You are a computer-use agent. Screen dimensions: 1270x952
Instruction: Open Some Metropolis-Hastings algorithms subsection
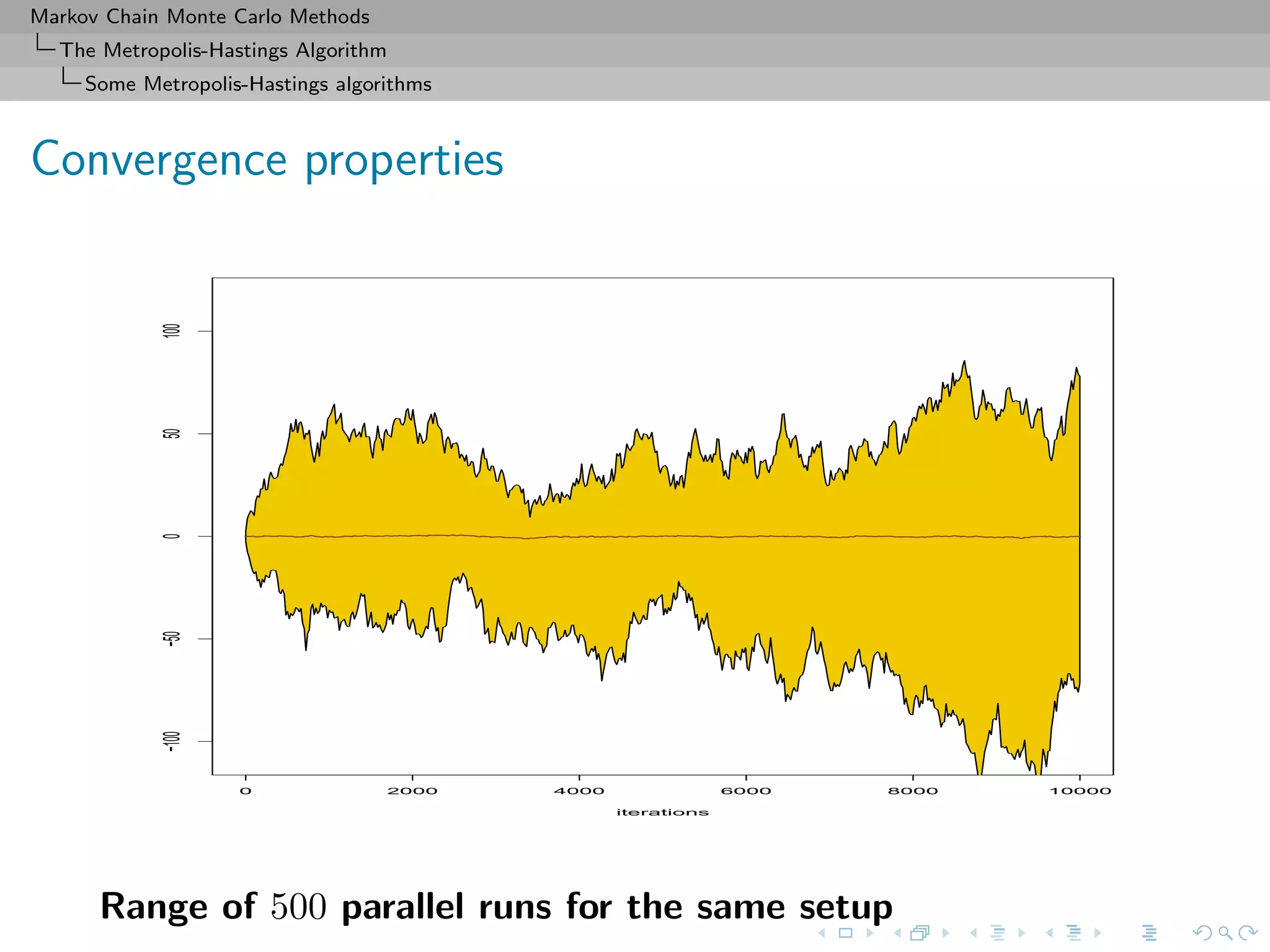click(258, 84)
